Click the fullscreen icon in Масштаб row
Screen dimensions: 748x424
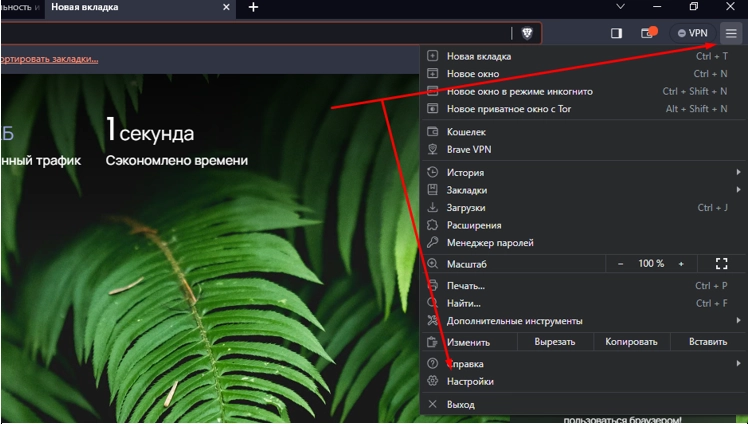[x=721, y=264]
